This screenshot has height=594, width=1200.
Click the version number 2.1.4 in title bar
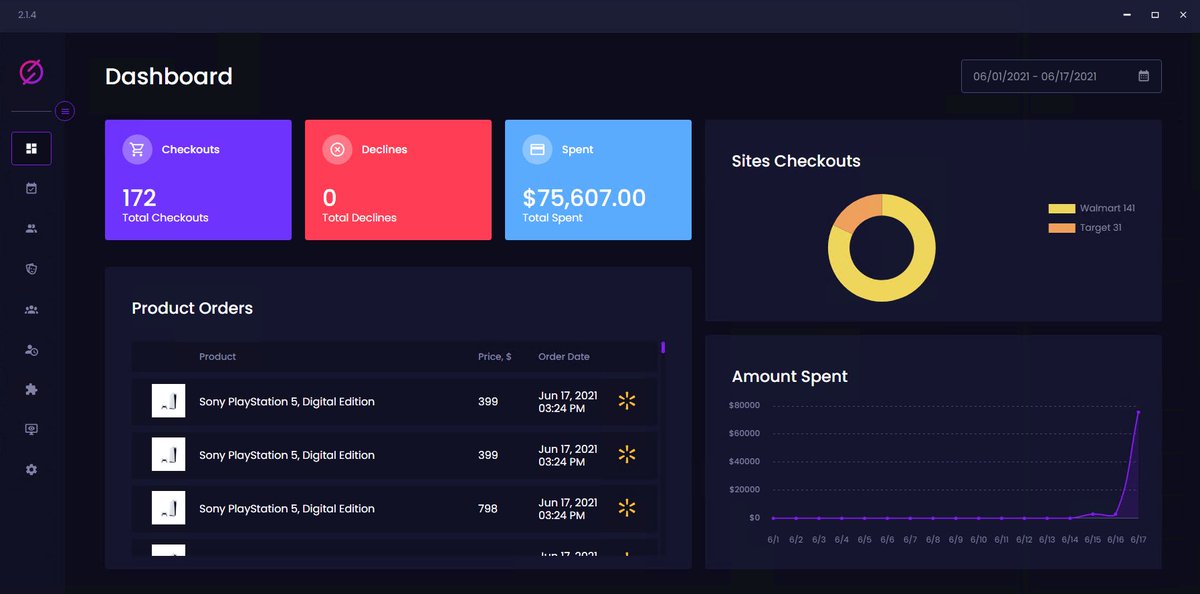click(x=27, y=15)
